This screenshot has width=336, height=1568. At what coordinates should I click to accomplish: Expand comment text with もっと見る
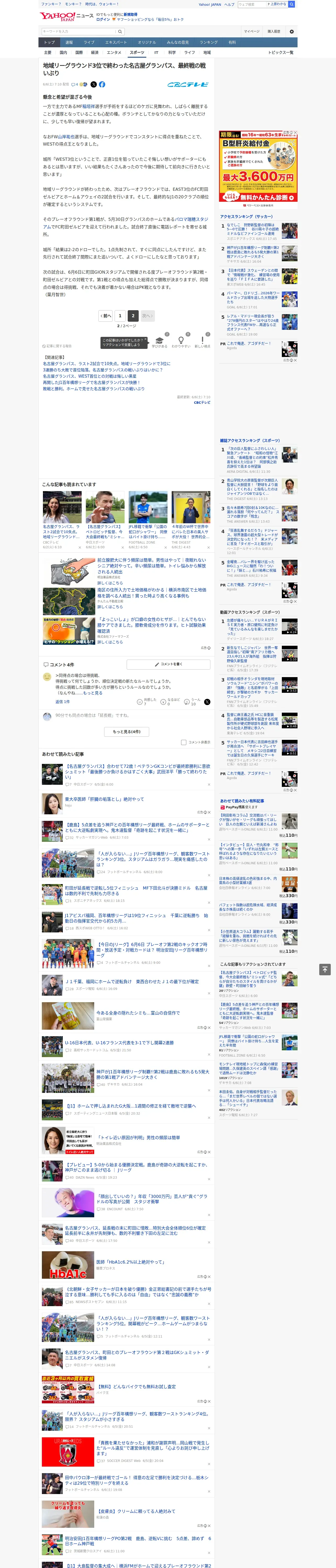93,693
